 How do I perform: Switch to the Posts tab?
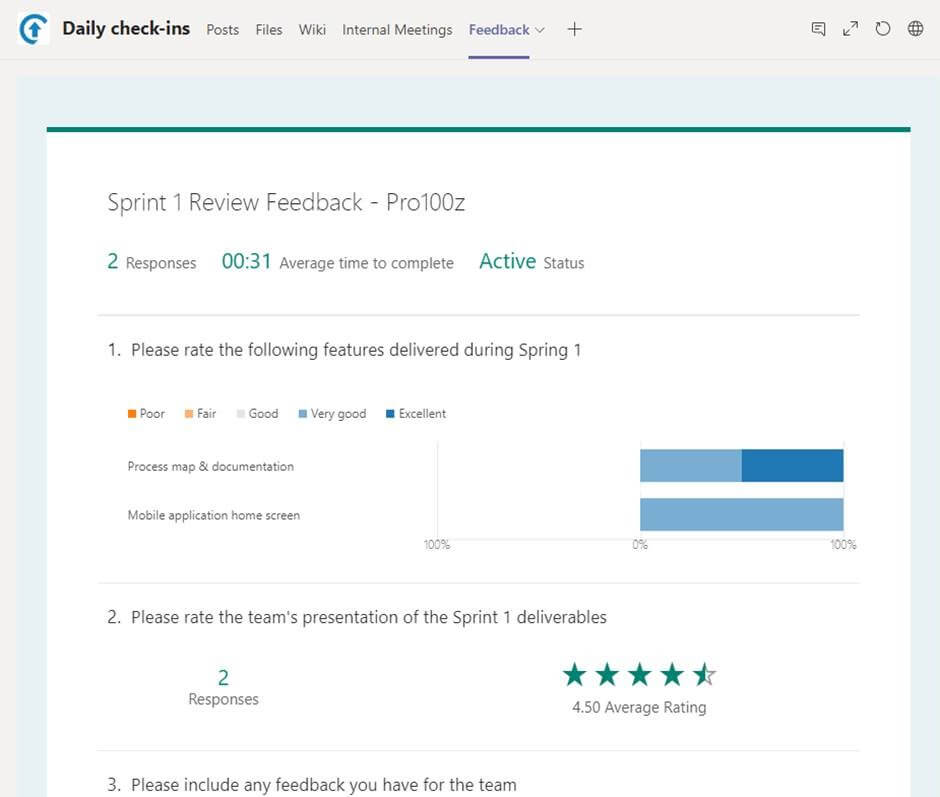[222, 29]
